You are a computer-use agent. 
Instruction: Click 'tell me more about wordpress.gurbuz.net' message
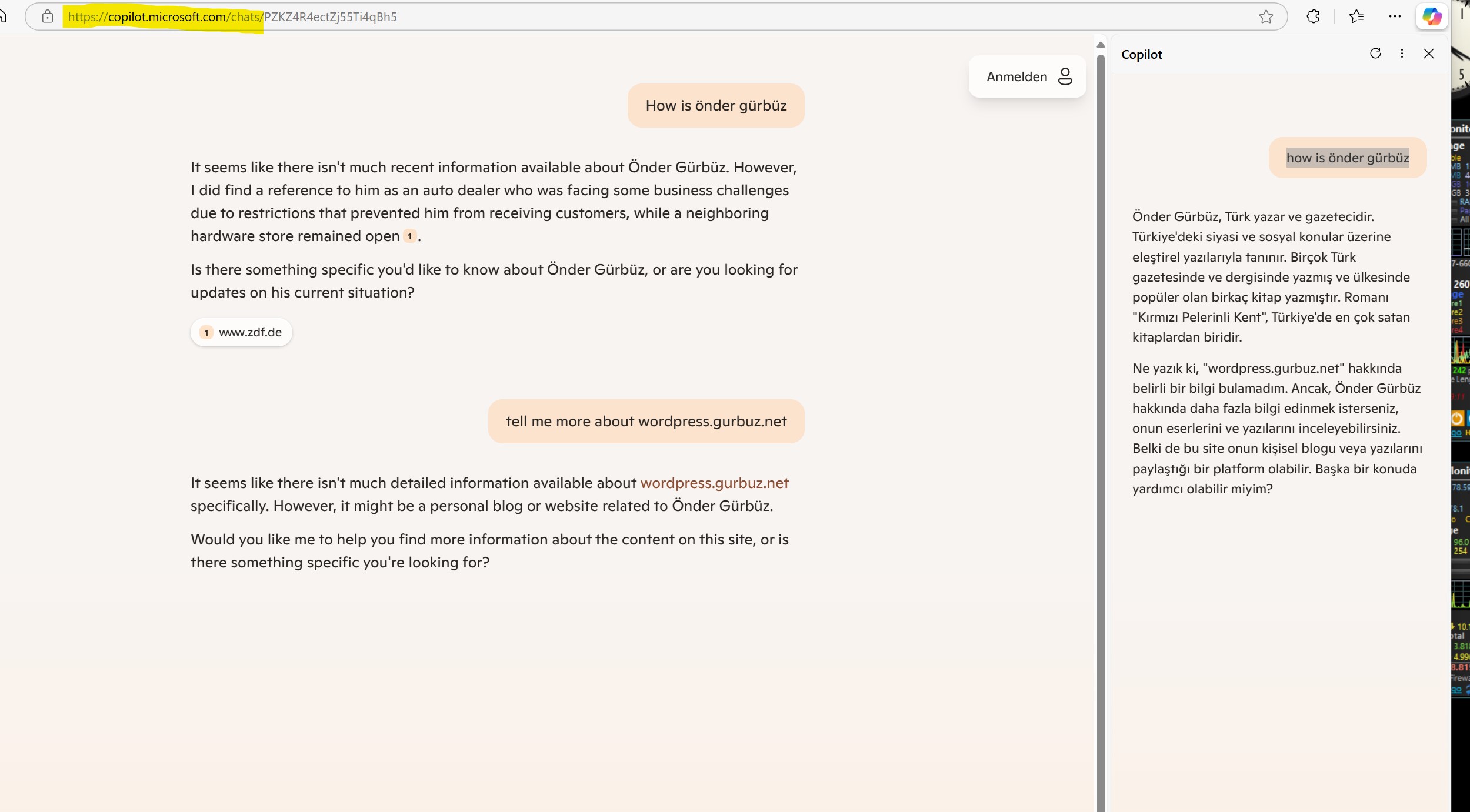[646, 421]
